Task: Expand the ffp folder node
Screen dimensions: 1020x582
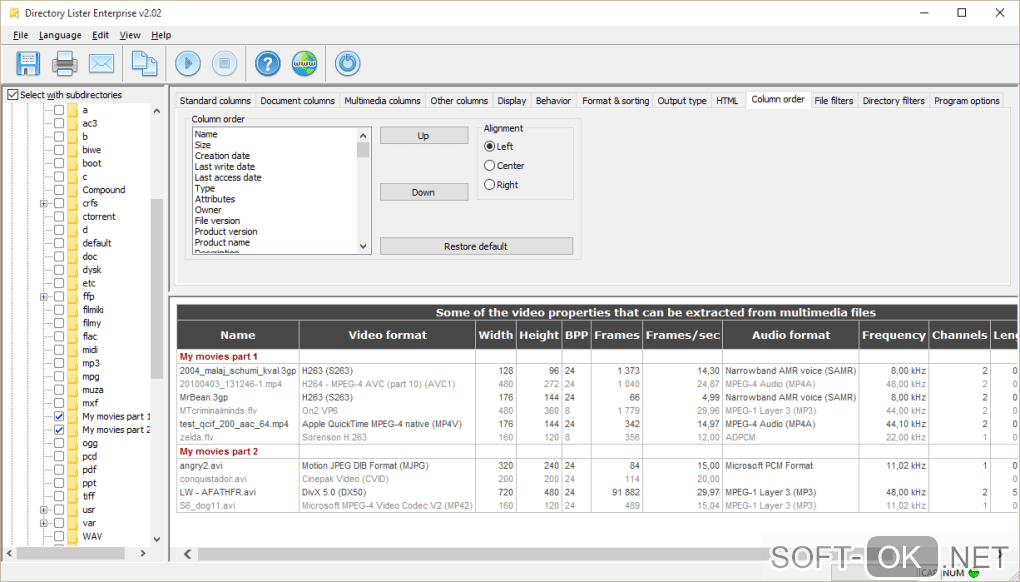Action: coord(44,297)
